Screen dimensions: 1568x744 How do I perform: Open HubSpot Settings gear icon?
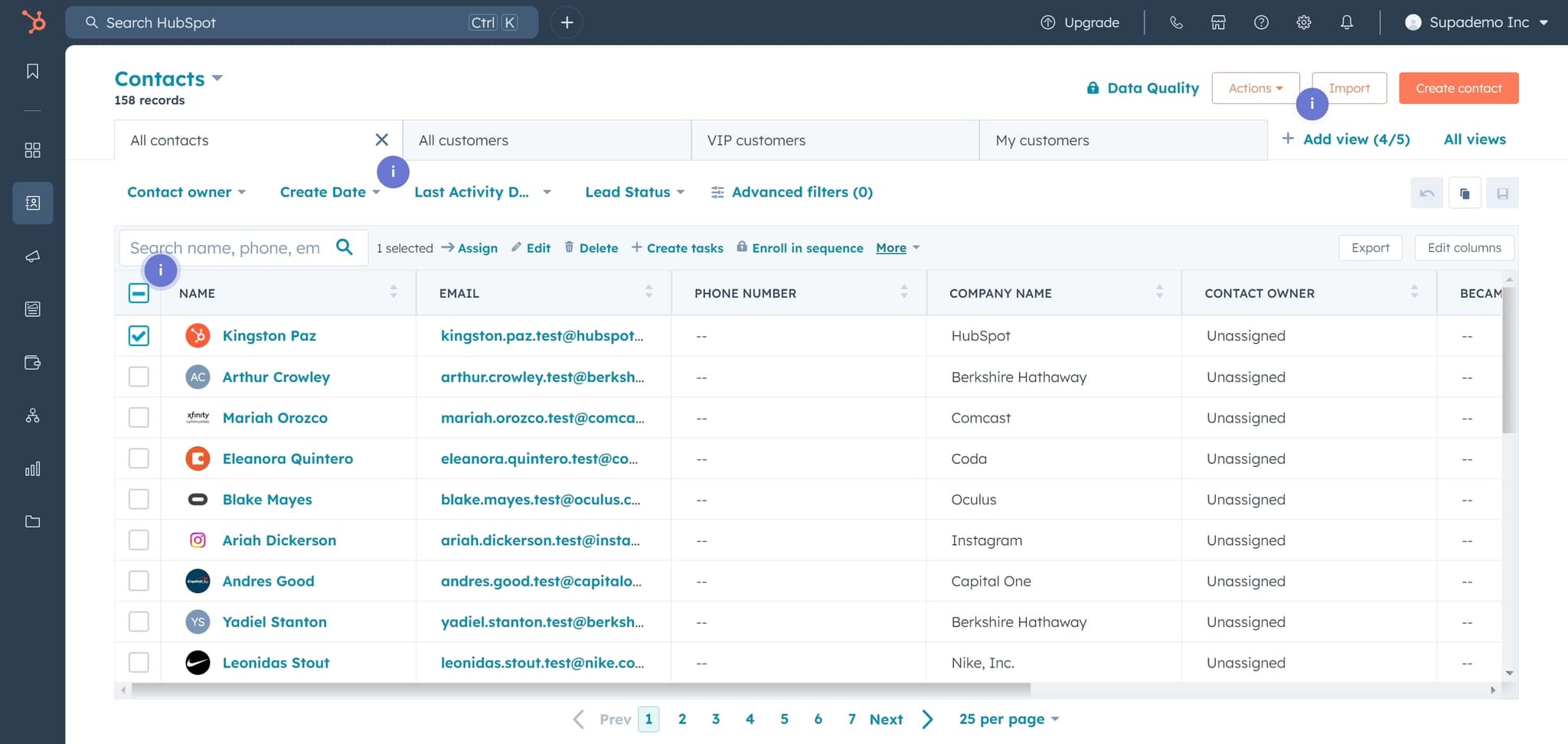(1304, 22)
